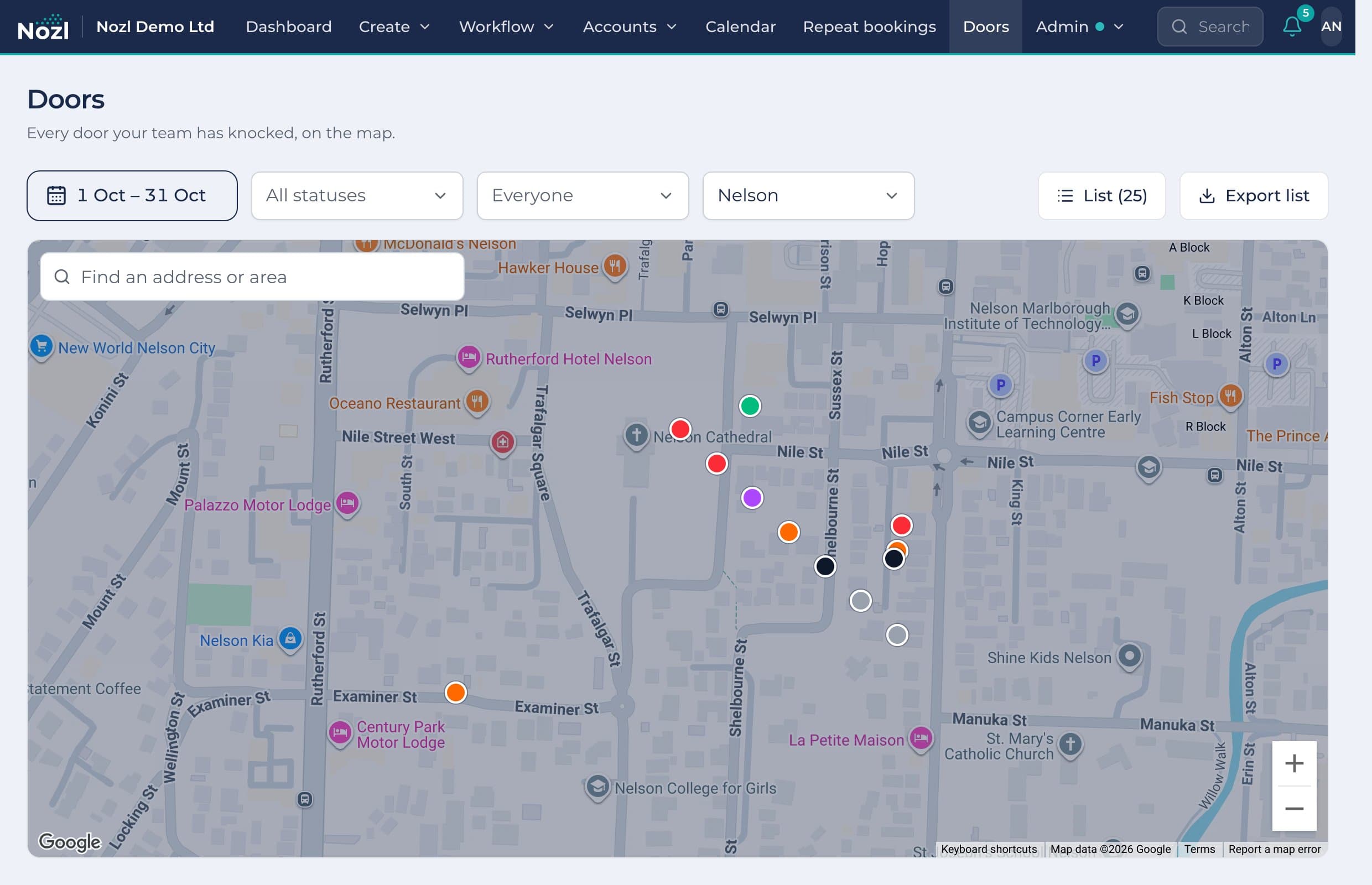
Task: Open the Everyone team filter dropdown
Action: coord(582,196)
